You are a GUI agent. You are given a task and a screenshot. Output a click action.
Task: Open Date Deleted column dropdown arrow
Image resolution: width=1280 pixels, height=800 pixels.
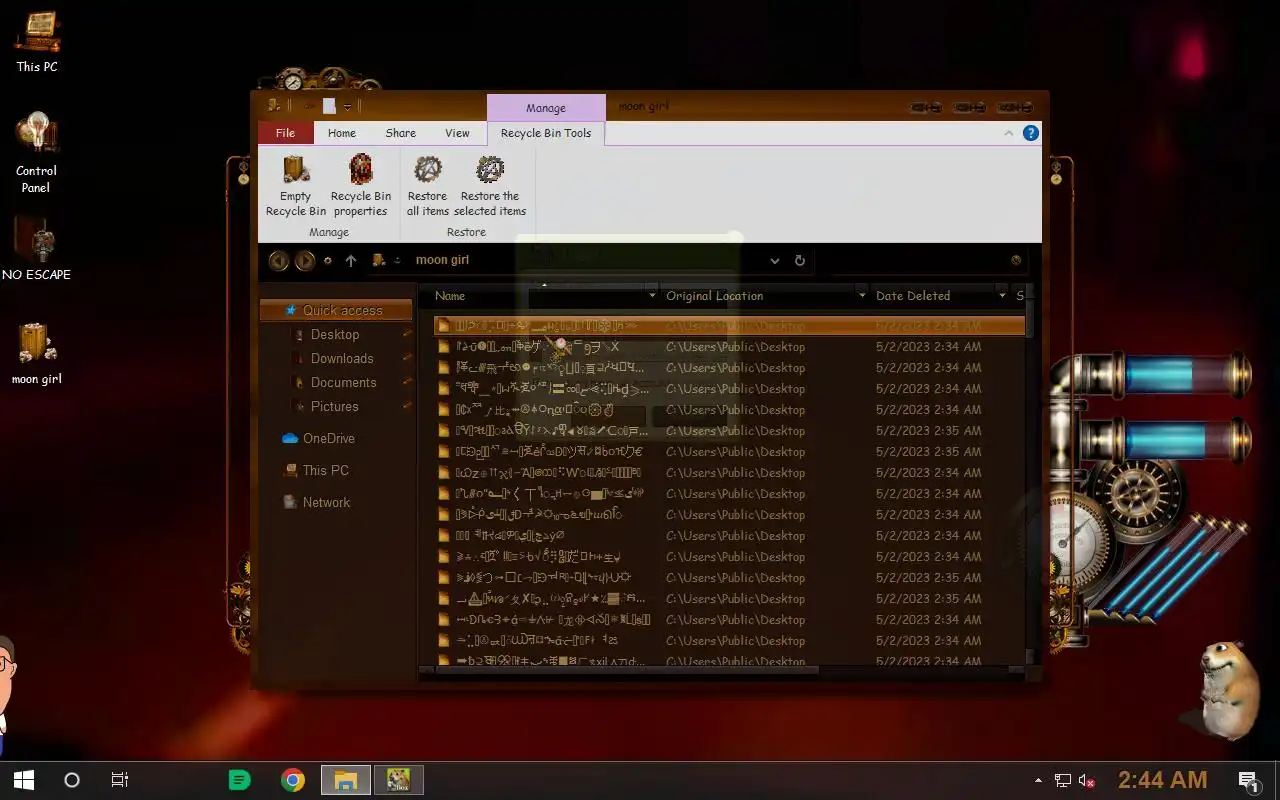click(1002, 296)
